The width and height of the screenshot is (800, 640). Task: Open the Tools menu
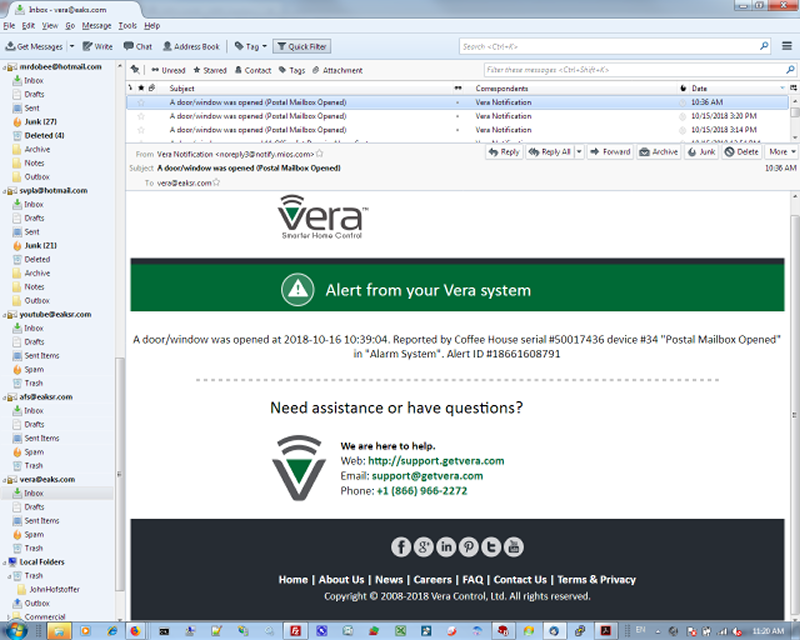127,25
